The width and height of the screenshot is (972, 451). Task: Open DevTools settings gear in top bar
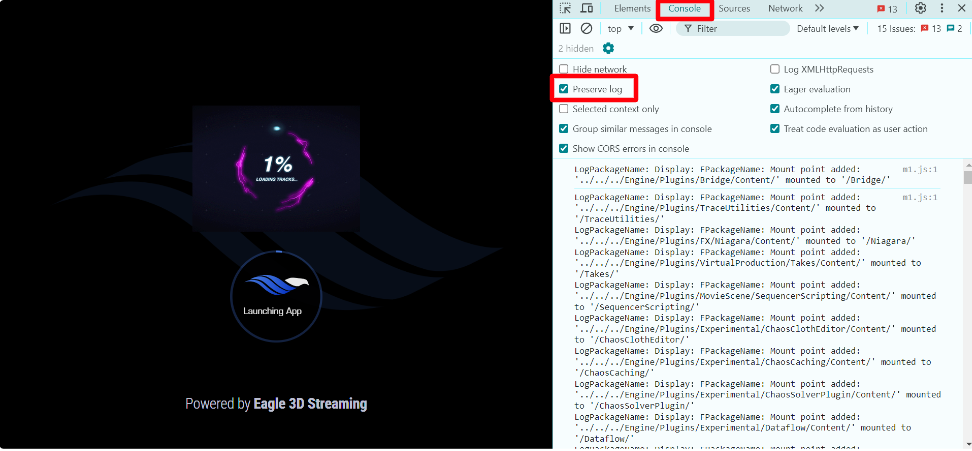[921, 9]
